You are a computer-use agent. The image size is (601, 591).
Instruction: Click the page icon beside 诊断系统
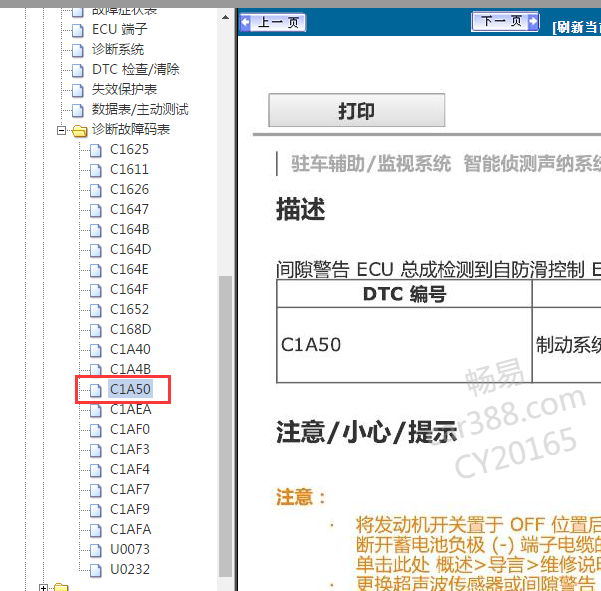coord(78,50)
